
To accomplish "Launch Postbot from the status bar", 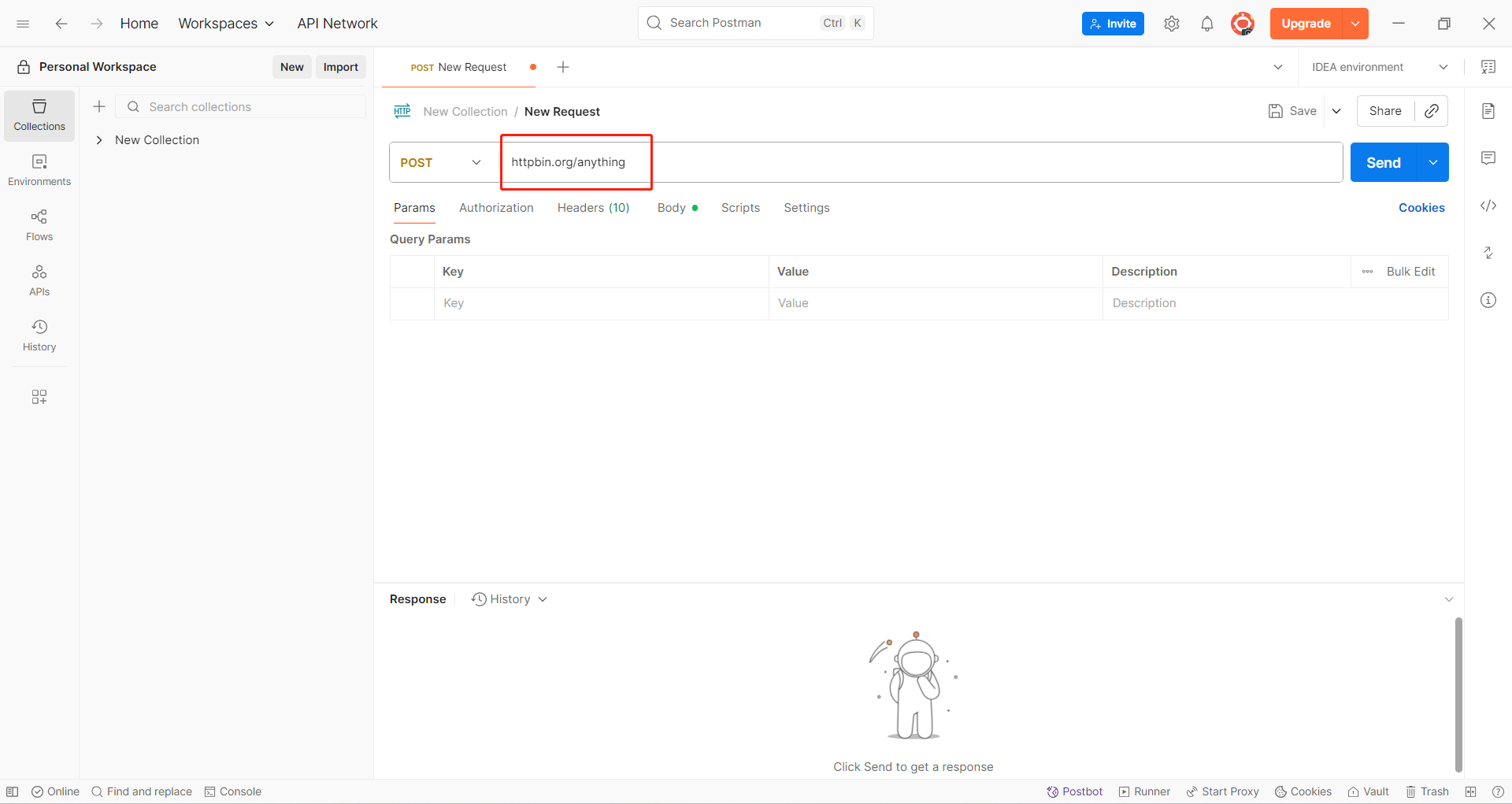I will pyautogui.click(x=1074, y=791).
